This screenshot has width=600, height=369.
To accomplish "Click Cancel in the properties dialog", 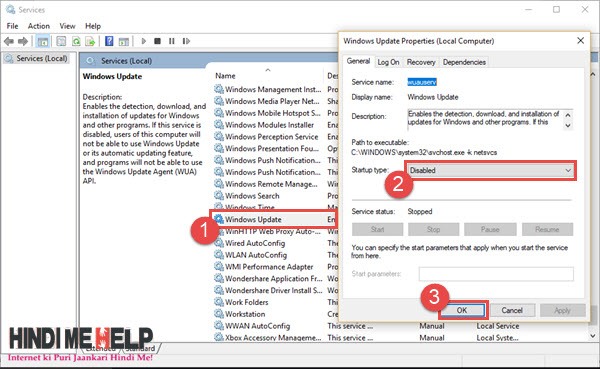I will point(512,310).
